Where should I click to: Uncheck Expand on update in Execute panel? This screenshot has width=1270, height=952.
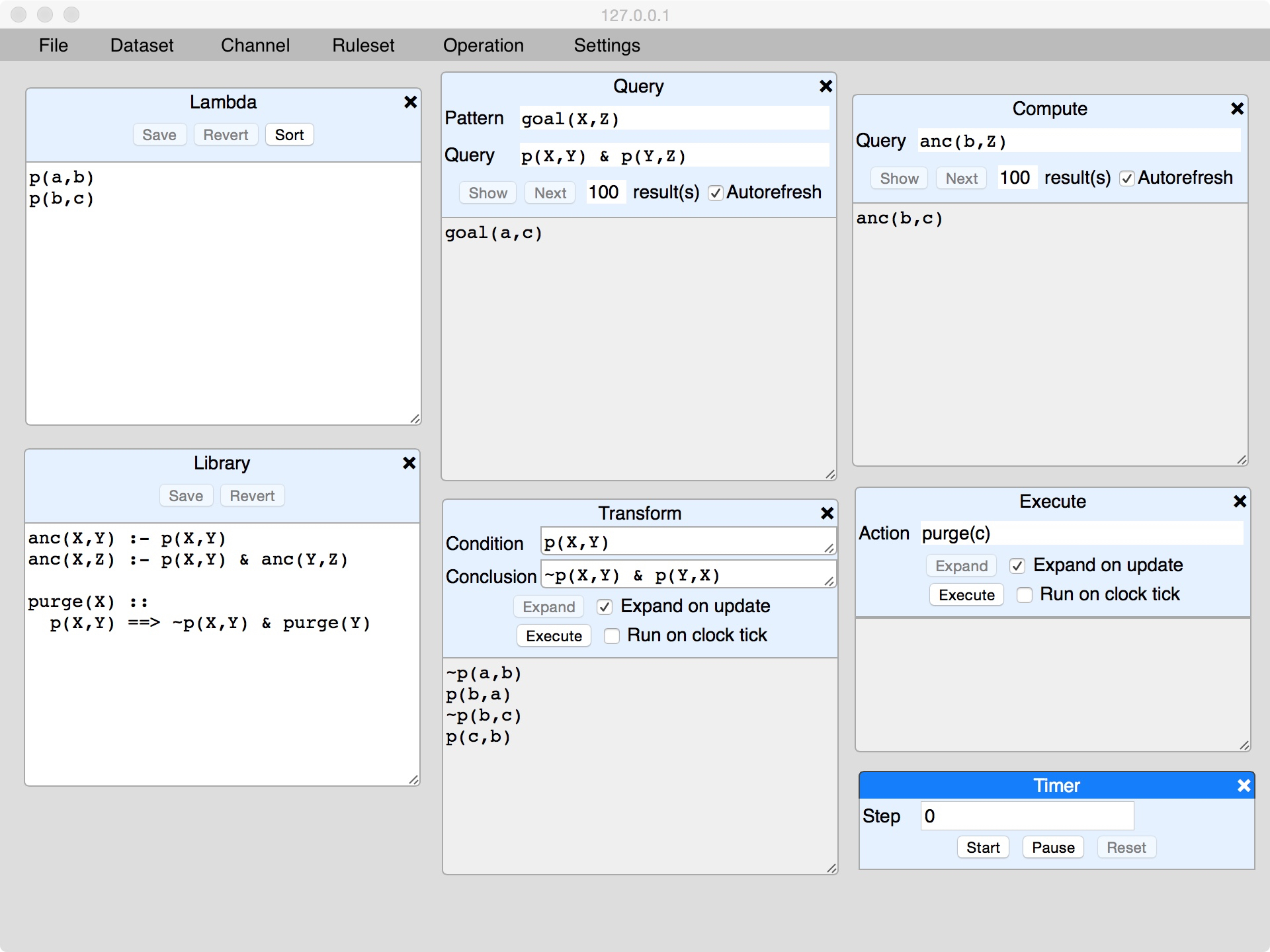point(1017,566)
